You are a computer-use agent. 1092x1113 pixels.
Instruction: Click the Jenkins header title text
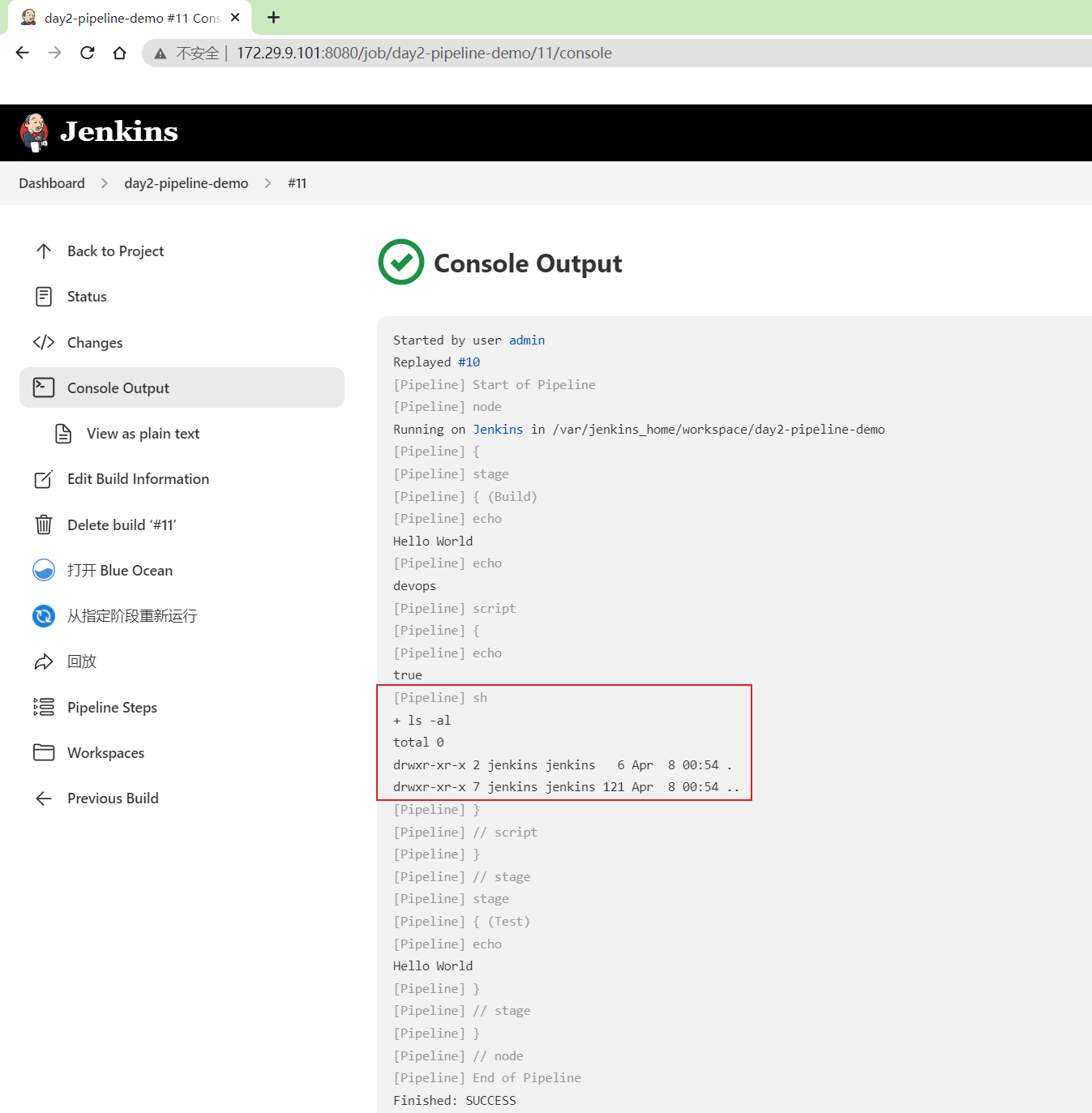click(x=119, y=131)
